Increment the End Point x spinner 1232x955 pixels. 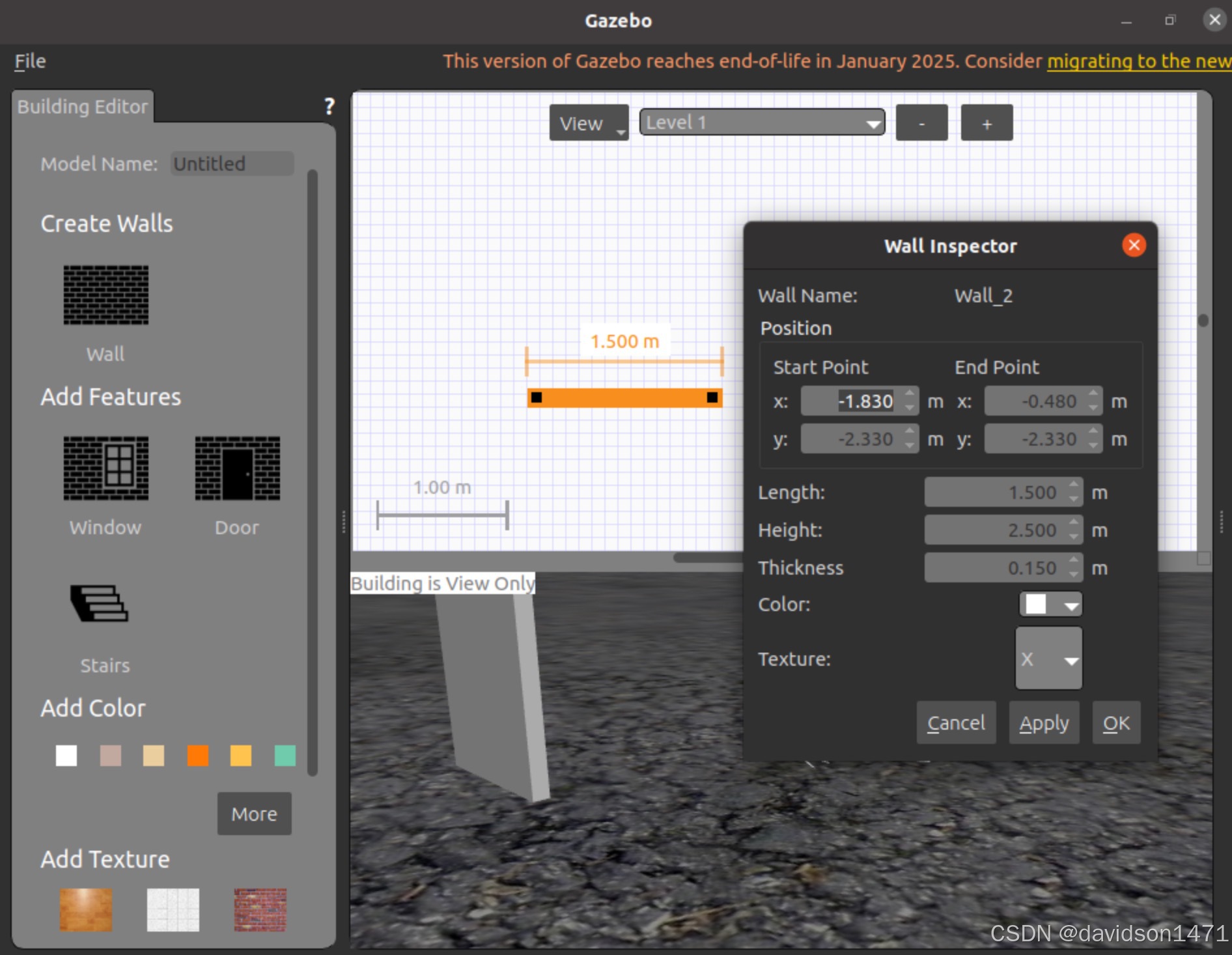click(x=1093, y=393)
